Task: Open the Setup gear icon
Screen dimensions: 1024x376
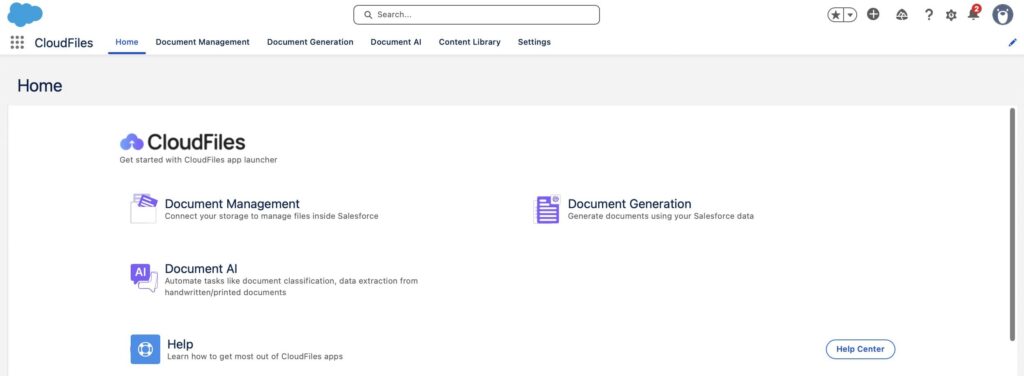Action: pos(951,15)
